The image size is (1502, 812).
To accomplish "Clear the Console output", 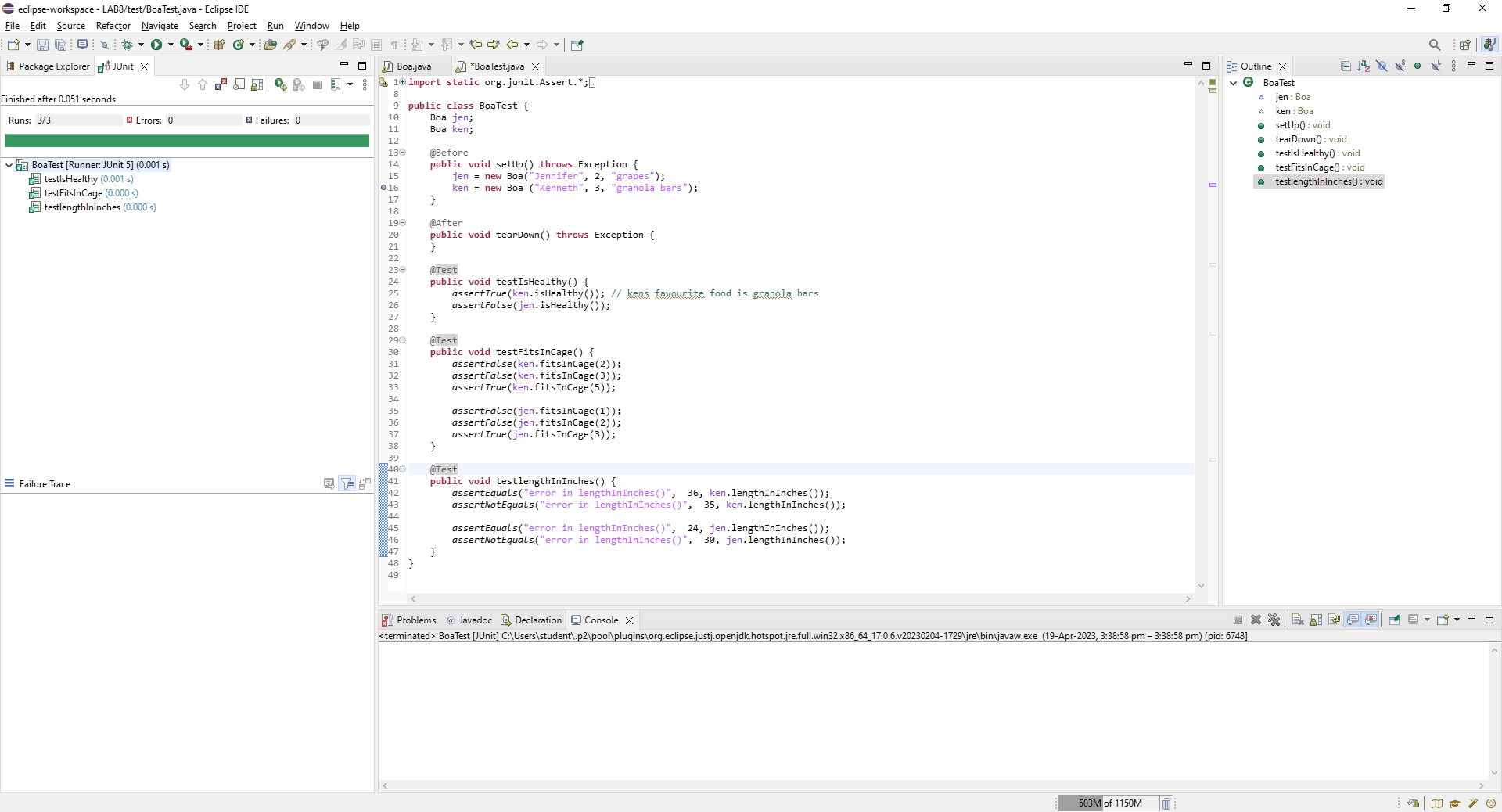I will [x=1298, y=620].
